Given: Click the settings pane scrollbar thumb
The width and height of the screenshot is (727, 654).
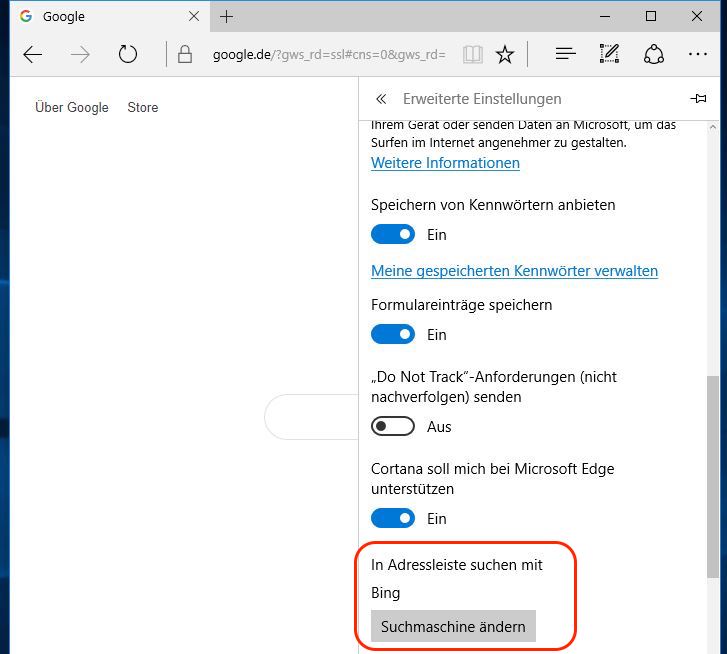Looking at the screenshot, I should click(x=713, y=476).
